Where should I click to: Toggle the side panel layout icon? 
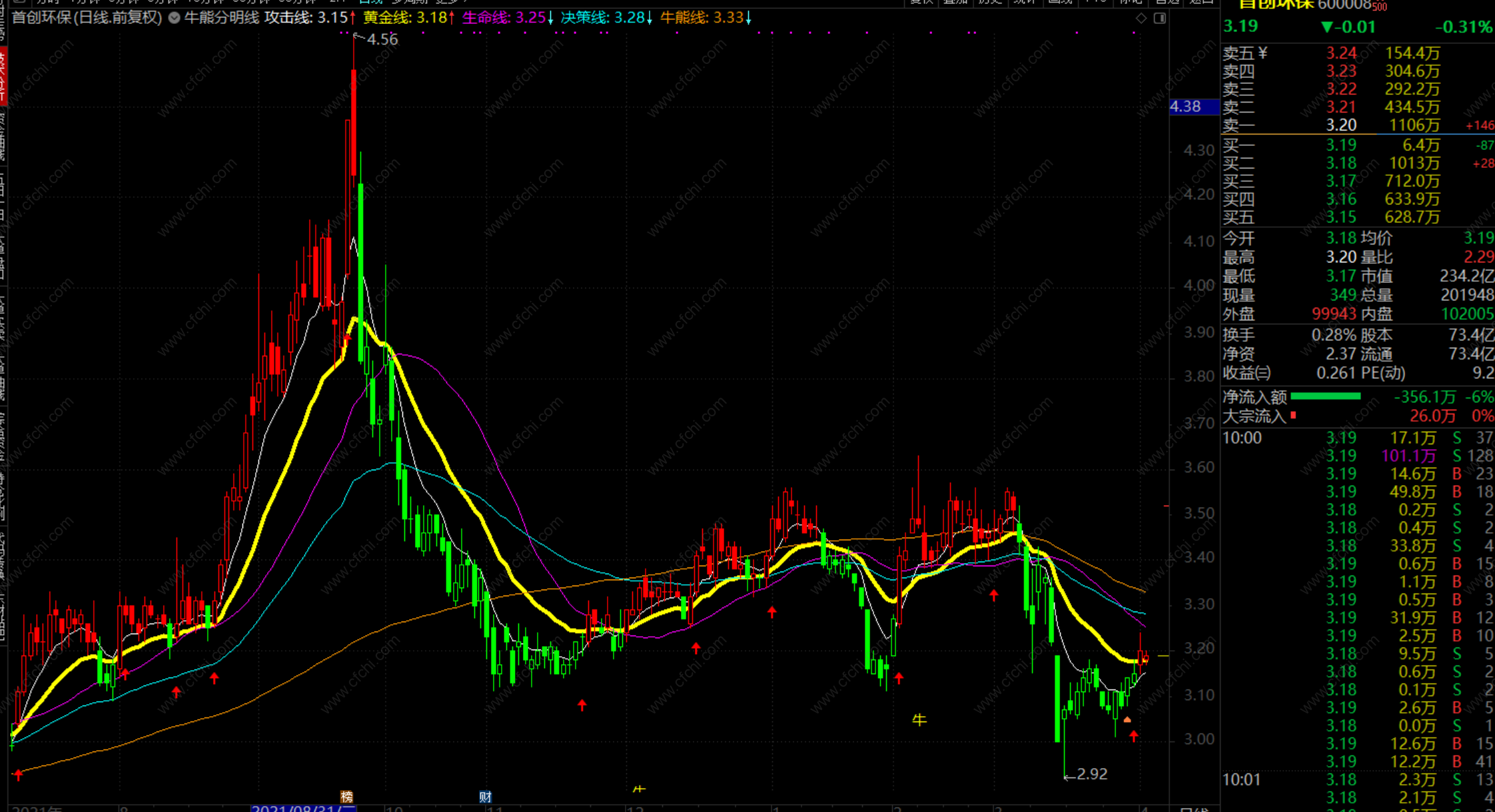point(1160,18)
